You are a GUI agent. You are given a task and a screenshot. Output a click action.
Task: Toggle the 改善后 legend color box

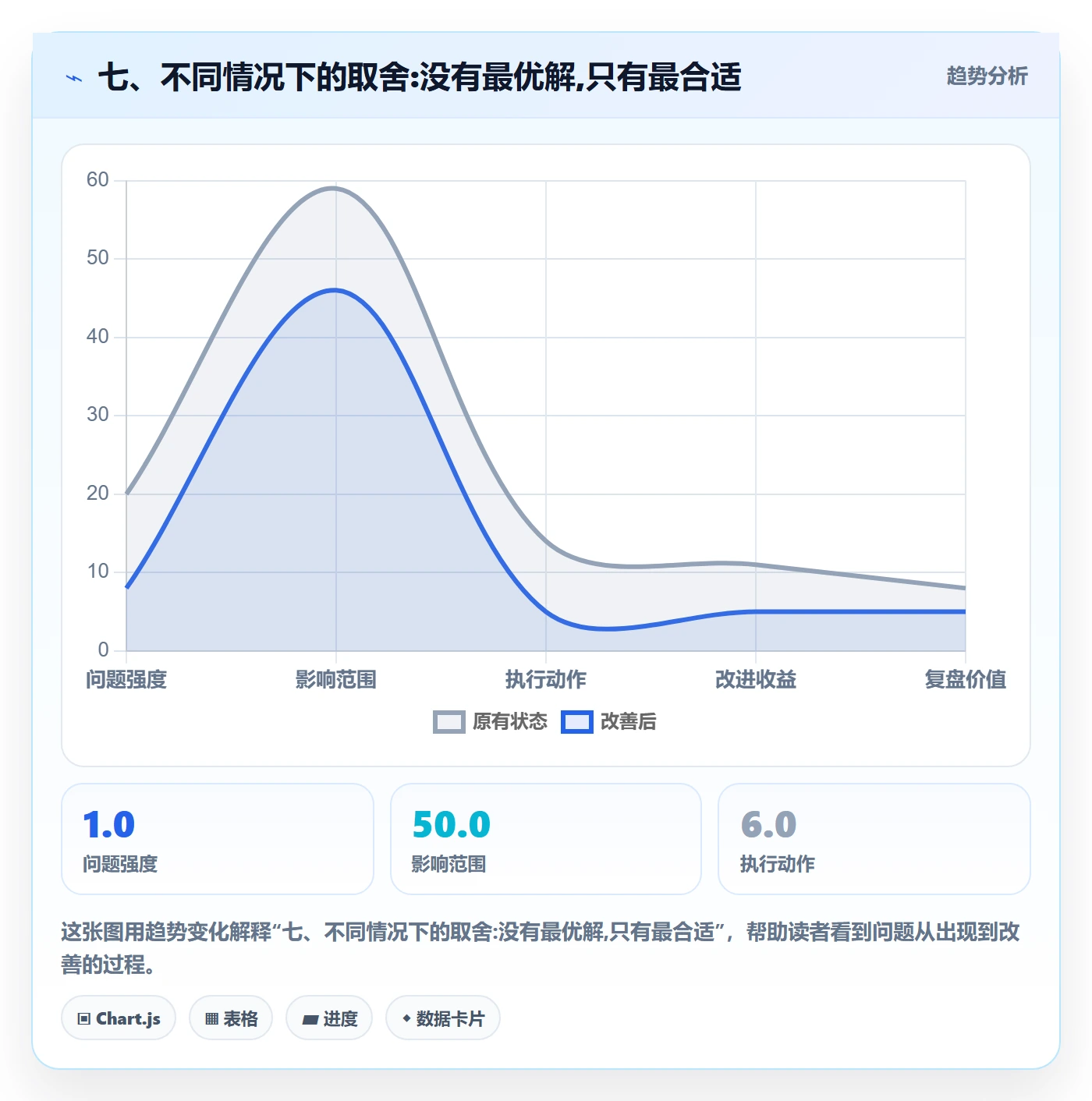click(577, 722)
